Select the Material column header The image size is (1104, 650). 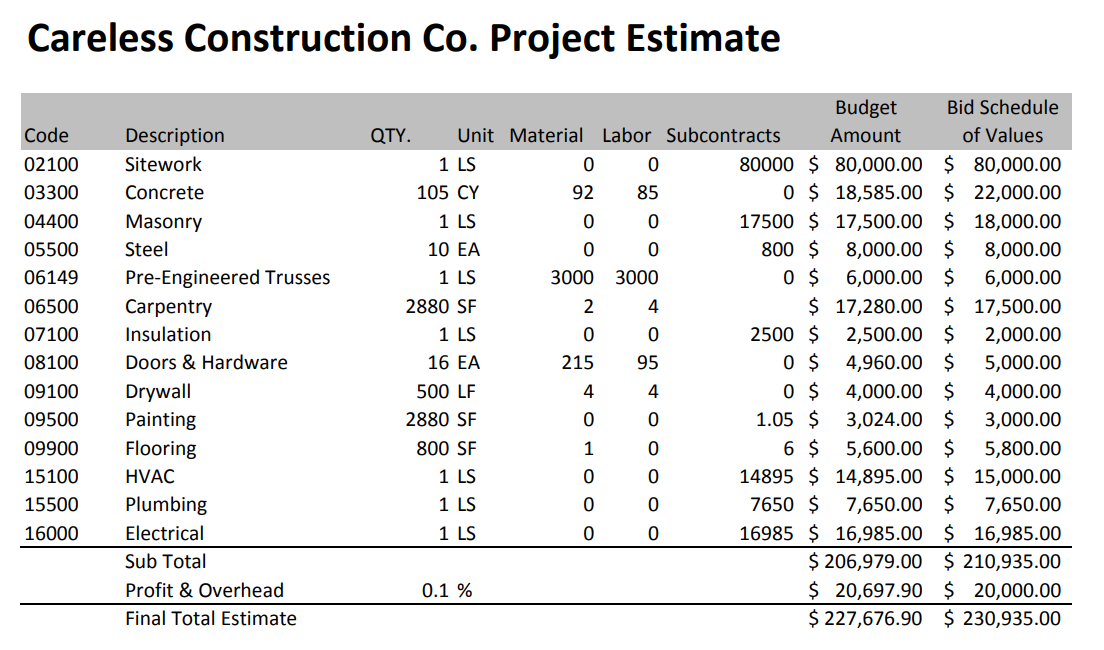point(546,135)
